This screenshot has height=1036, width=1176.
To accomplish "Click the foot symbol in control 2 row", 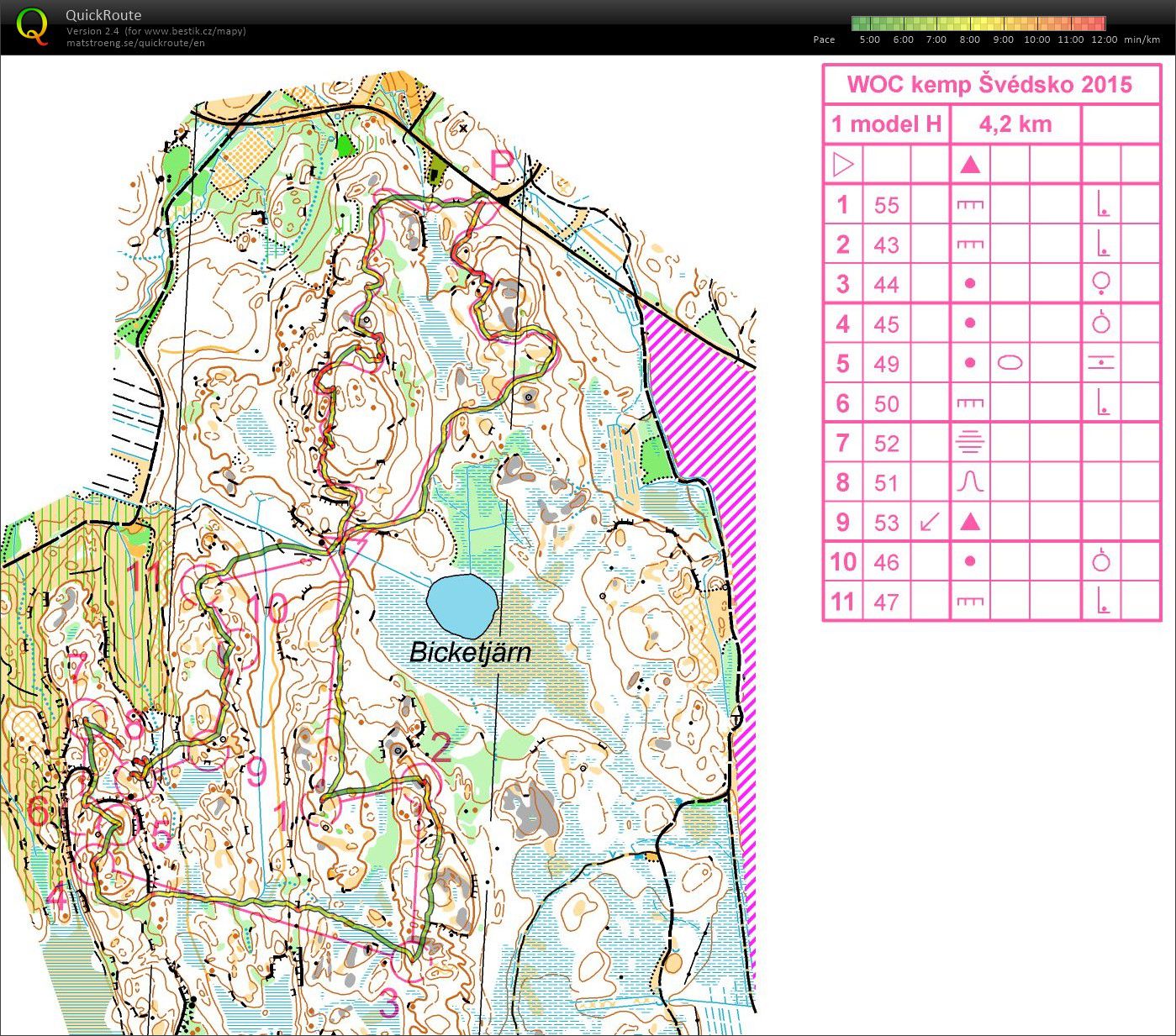I will 1103,244.
